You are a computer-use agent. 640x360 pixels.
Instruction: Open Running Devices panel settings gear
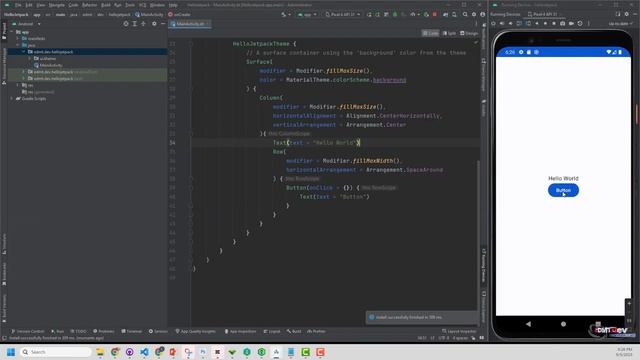pyautogui.click(x=627, y=14)
